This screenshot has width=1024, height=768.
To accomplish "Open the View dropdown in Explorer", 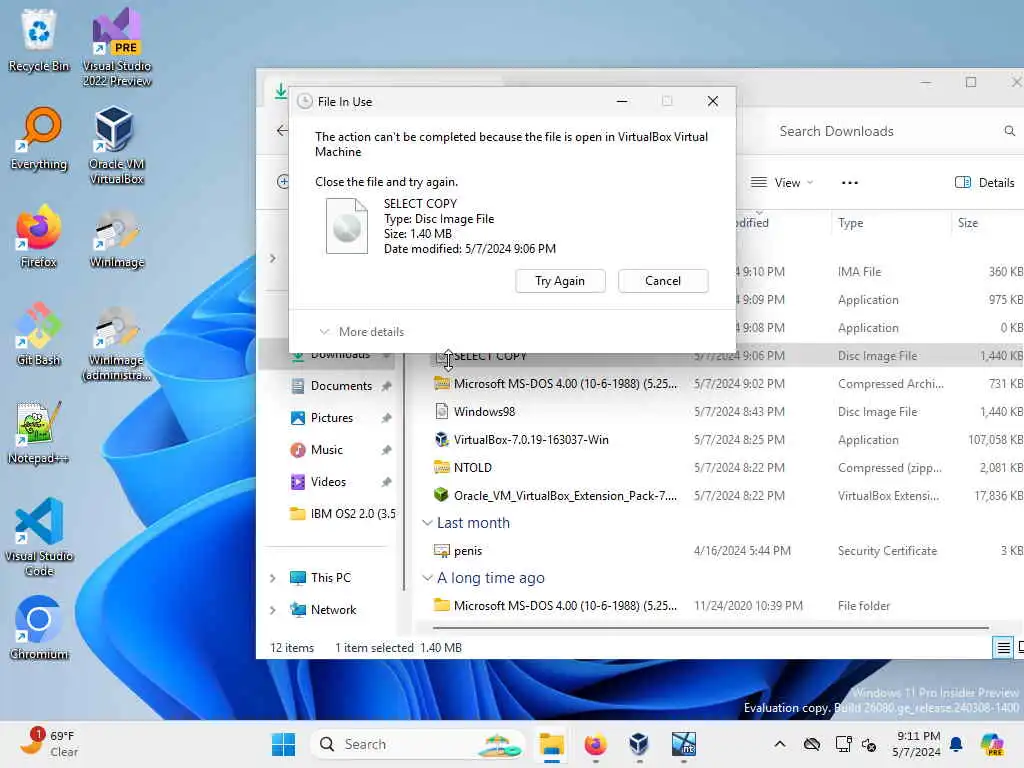I will coord(782,183).
